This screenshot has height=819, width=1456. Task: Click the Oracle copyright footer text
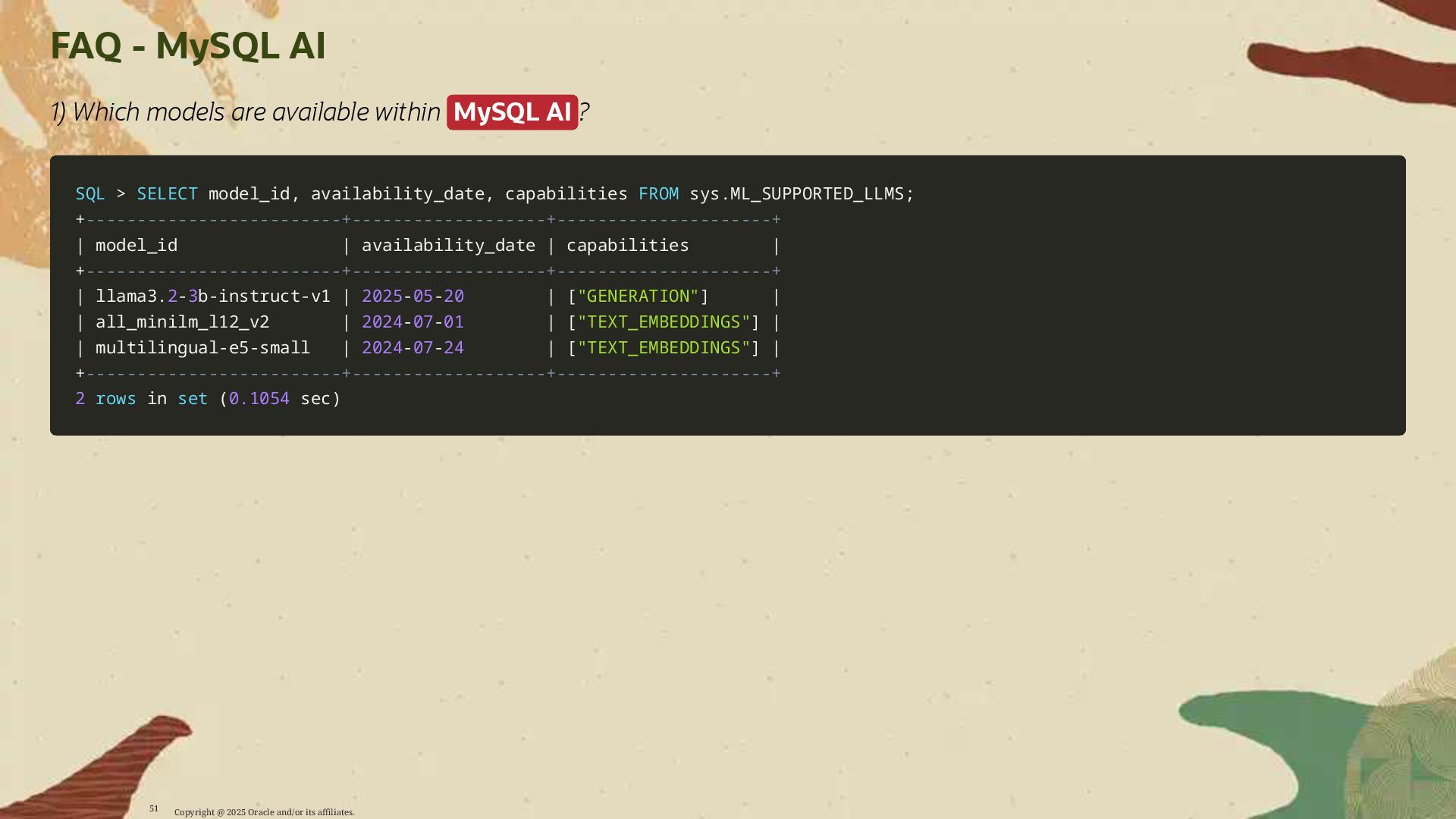(264, 812)
